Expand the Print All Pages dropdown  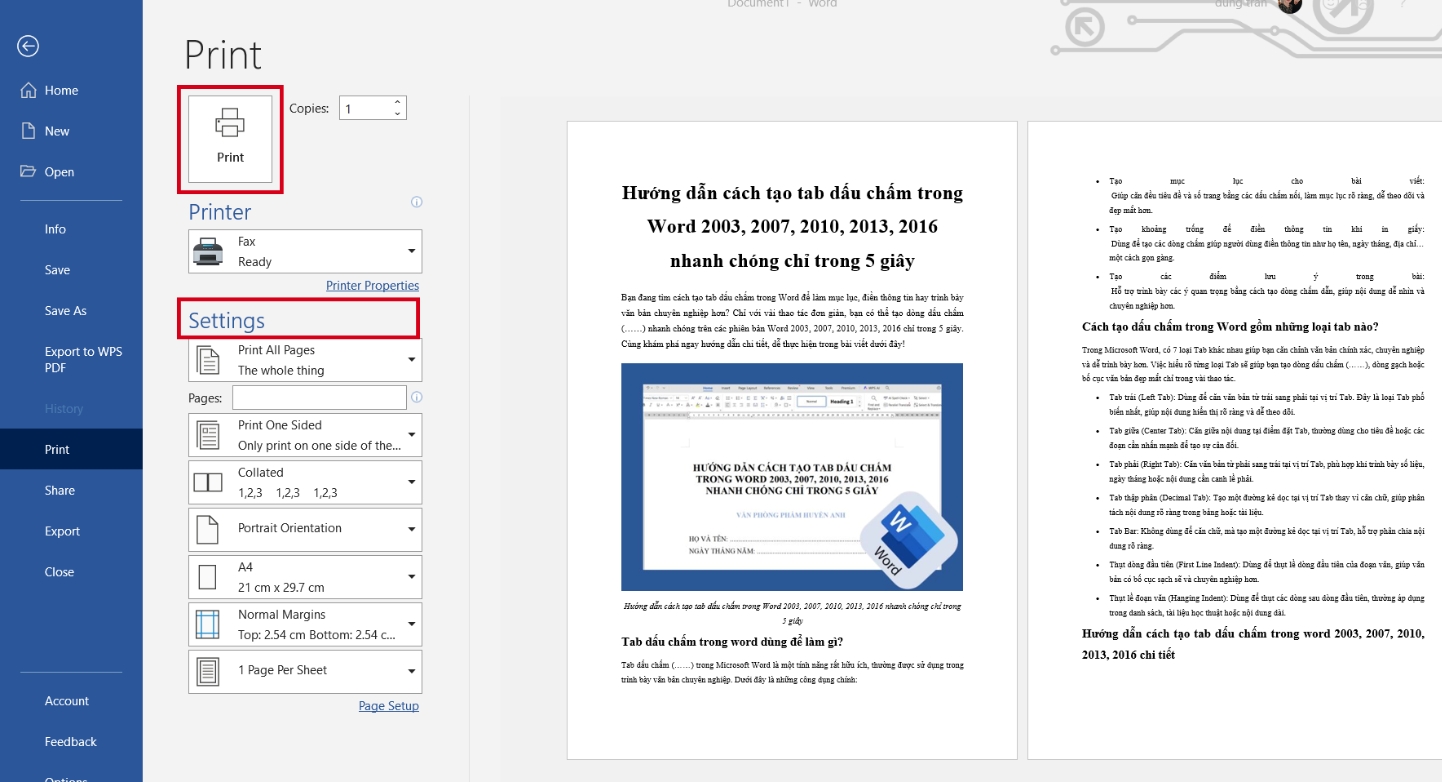305,360
